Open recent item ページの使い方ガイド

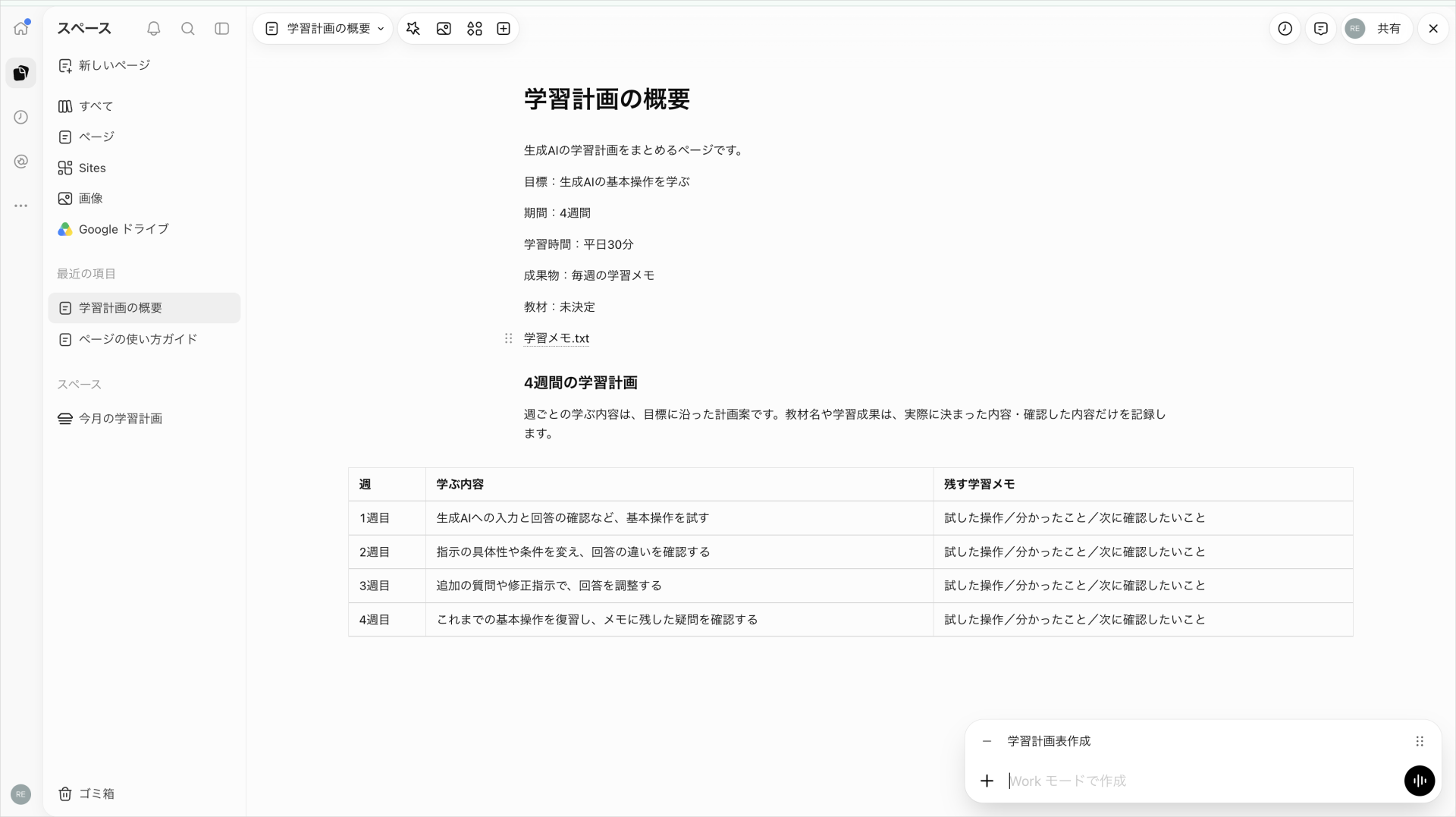pyautogui.click(x=144, y=339)
